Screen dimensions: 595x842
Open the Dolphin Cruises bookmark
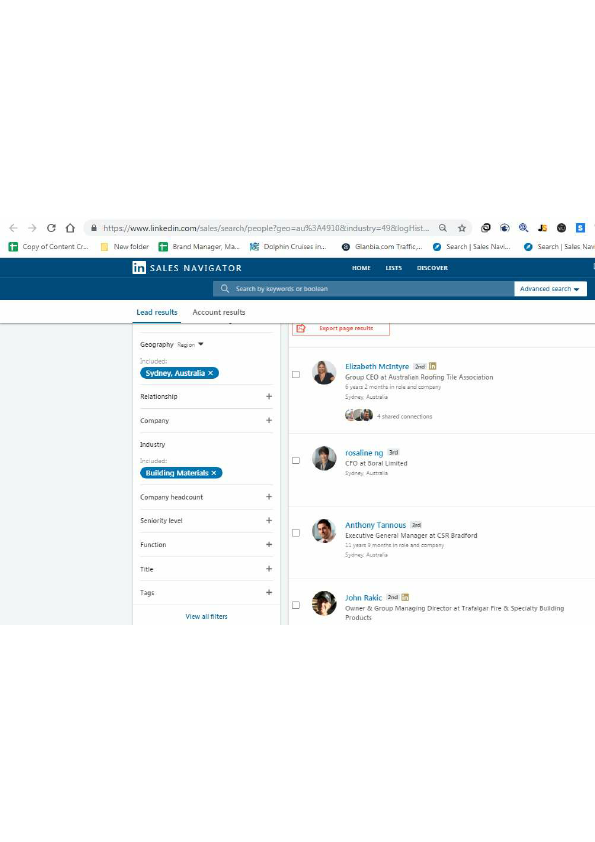click(288, 246)
